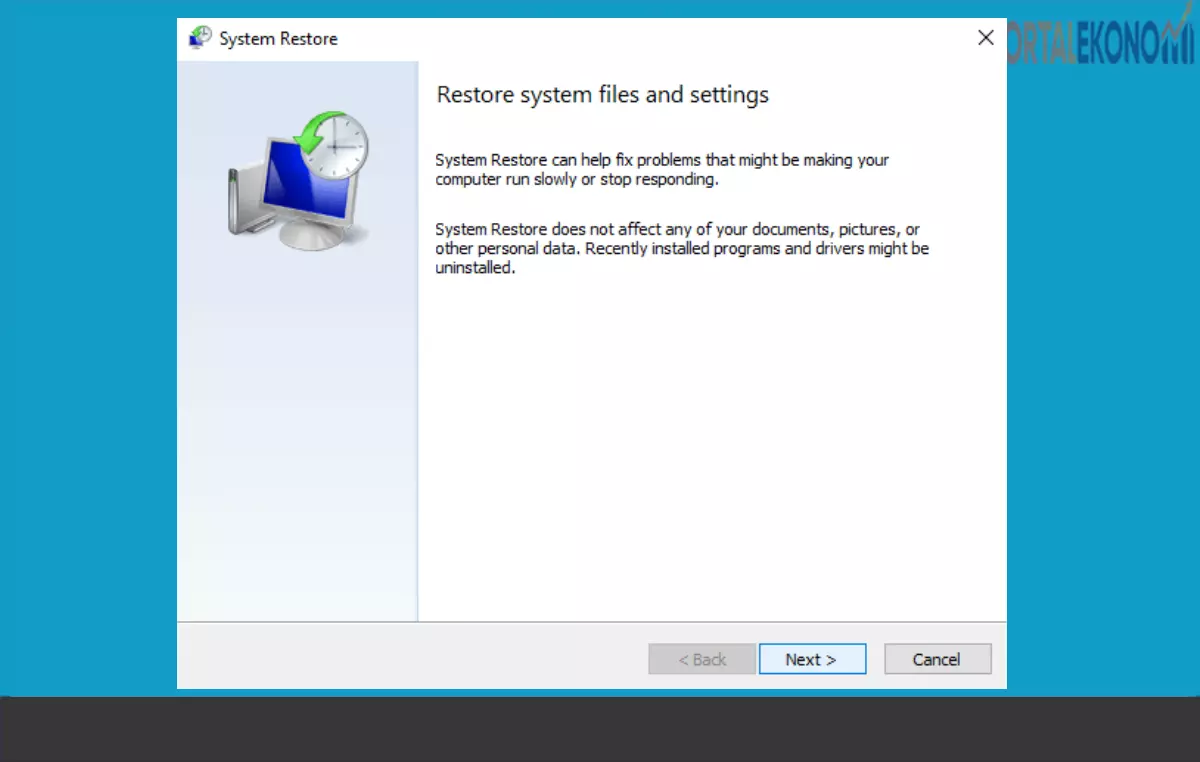
Task: Click the computer with clock restore illustration
Action: pyautogui.click(x=298, y=180)
